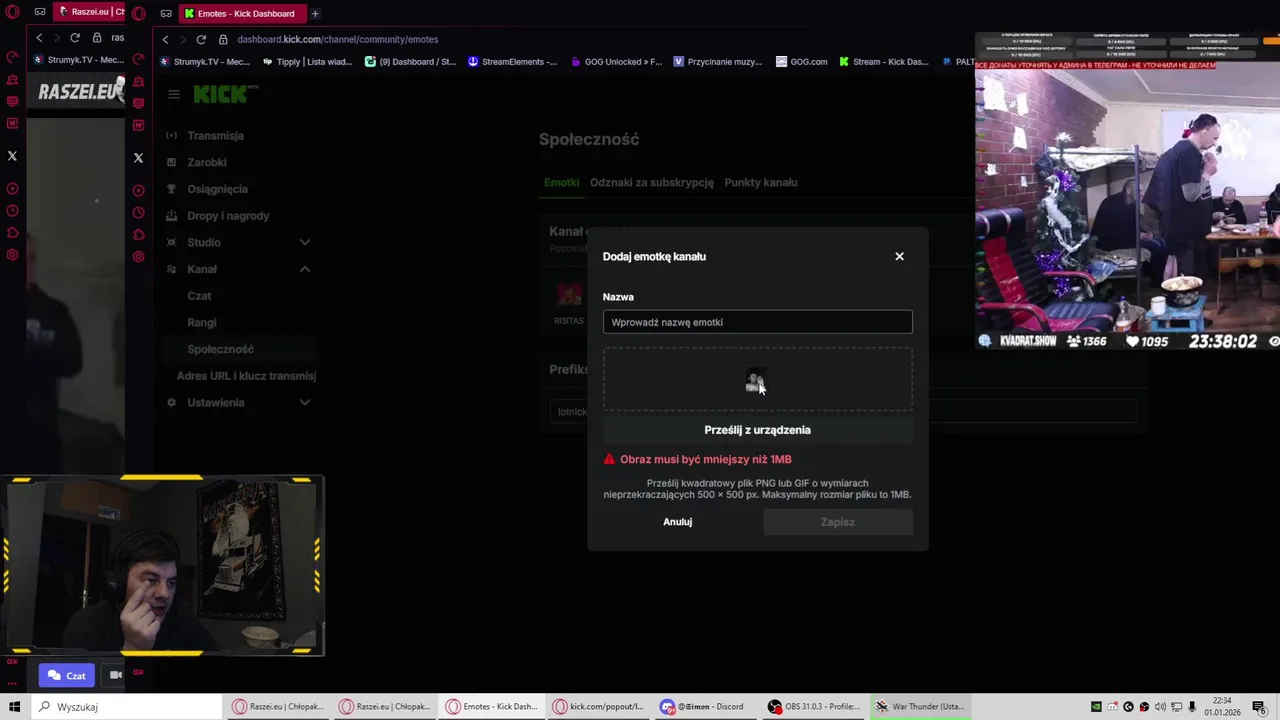Open new tab with plus button
1280x720 pixels.
315,13
